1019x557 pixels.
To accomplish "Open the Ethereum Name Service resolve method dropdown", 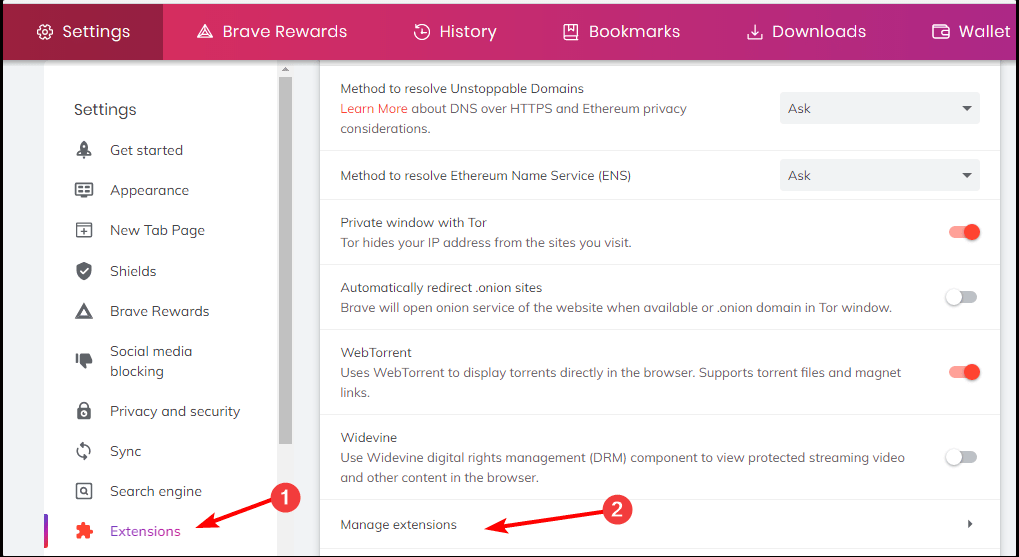I will coord(879,175).
